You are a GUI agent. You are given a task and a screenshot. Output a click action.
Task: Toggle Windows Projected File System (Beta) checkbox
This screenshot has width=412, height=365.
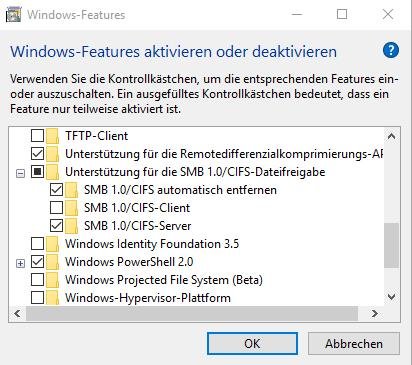[37, 280]
